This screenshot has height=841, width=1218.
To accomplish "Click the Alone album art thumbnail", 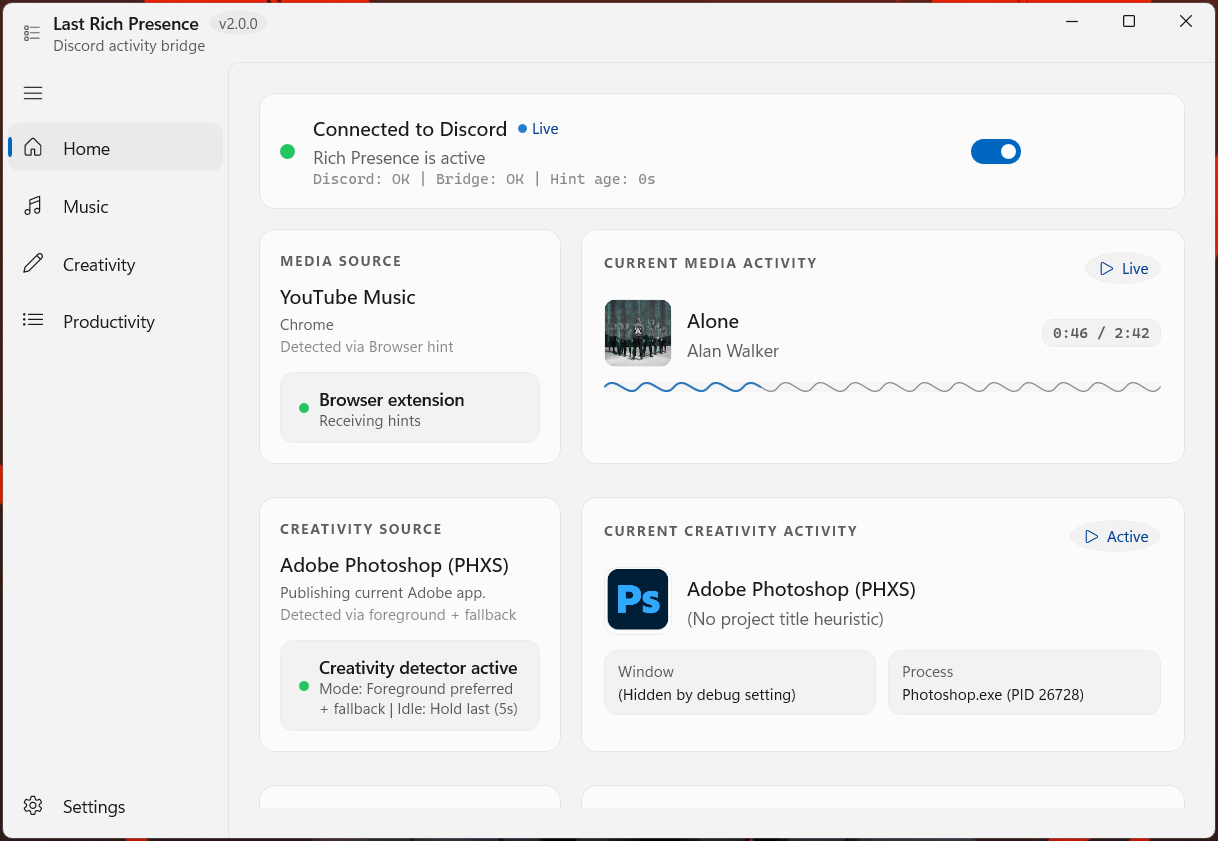I will [x=638, y=333].
